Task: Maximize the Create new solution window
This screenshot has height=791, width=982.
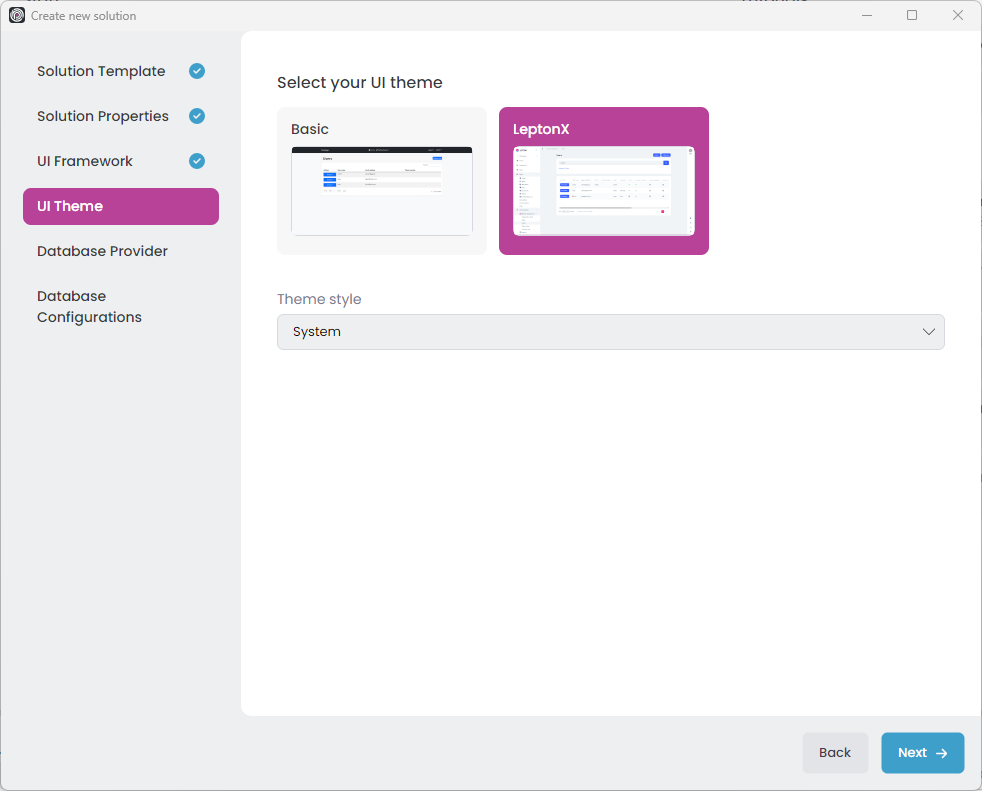Action: pos(912,16)
